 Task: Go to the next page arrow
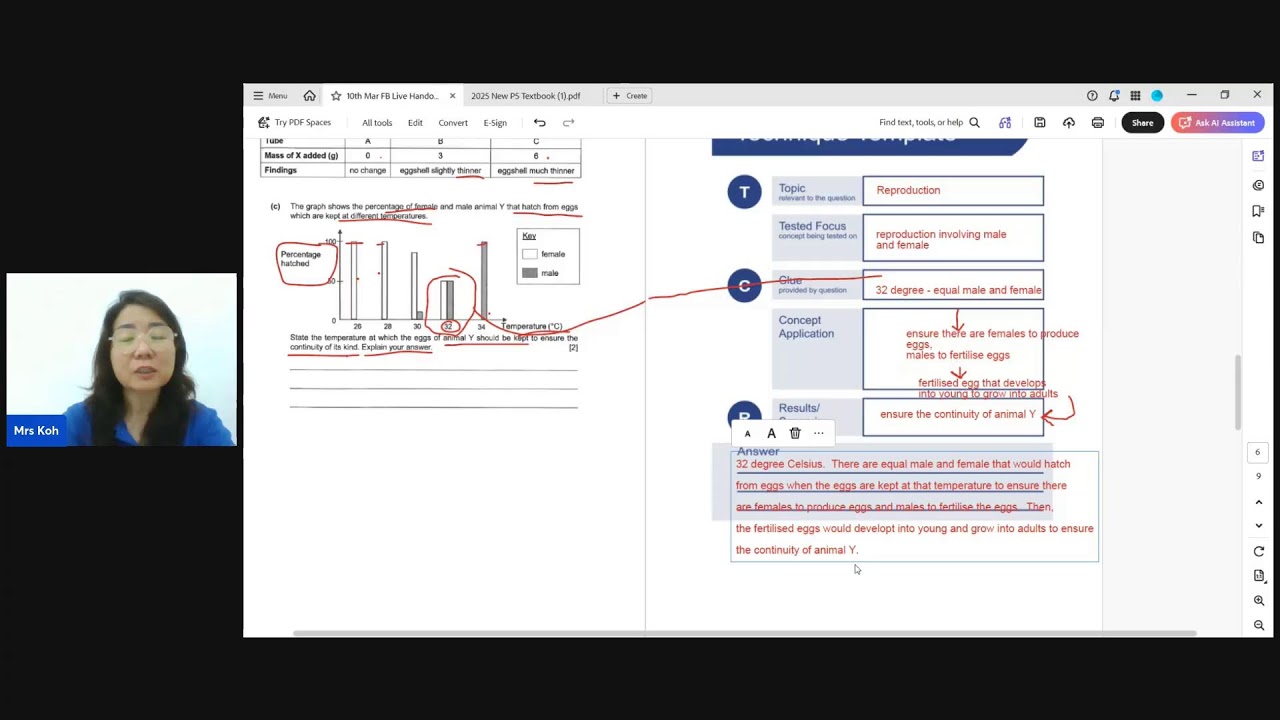click(1258, 525)
